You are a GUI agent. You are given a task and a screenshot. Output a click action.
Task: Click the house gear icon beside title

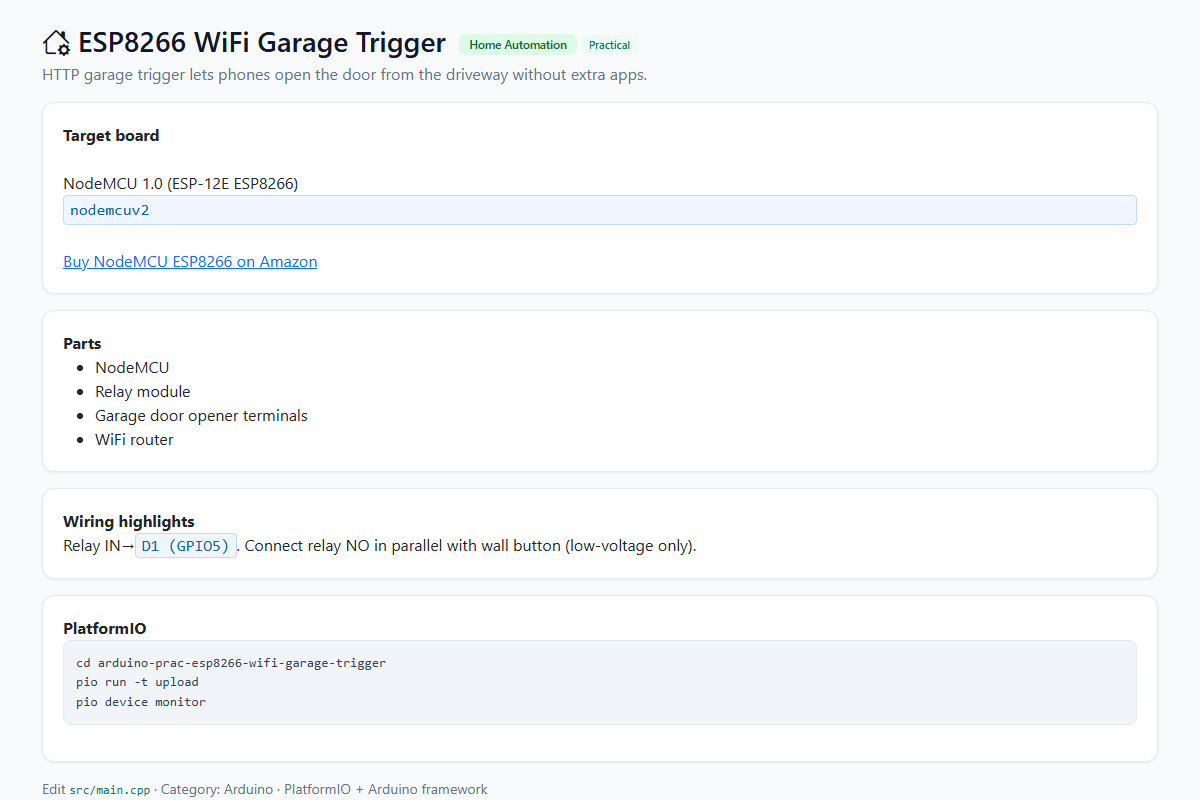tap(57, 43)
